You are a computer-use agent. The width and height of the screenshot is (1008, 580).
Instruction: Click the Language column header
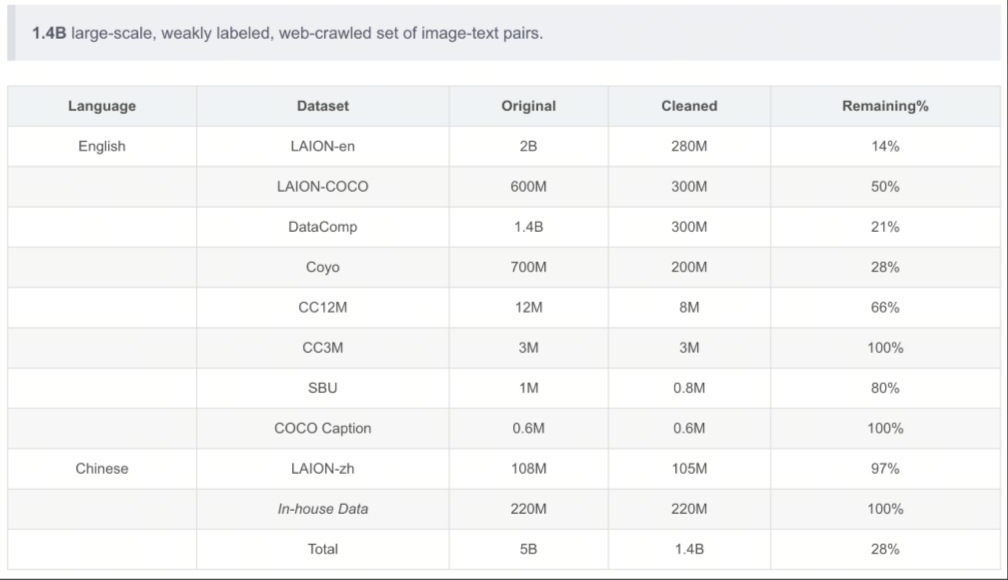click(x=102, y=106)
